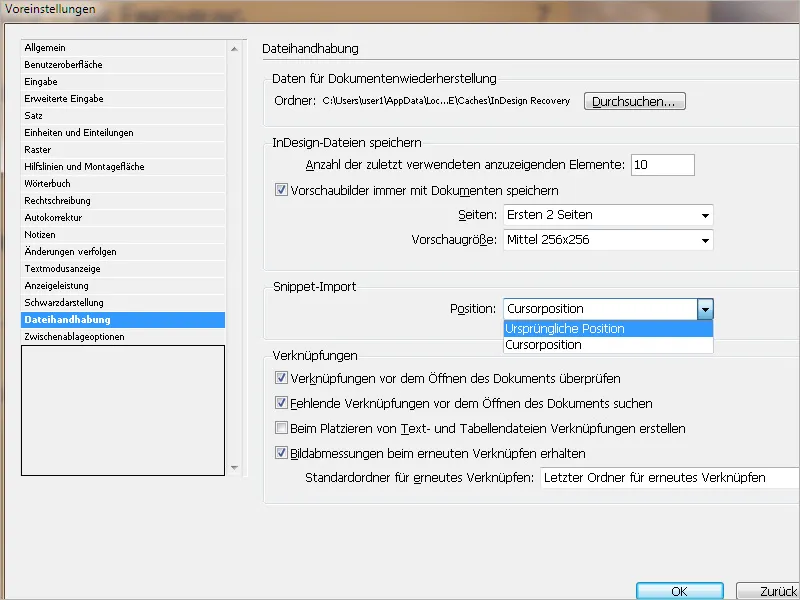Select the highlighted Dateihandhabung category
Screen dimensions: 800x600
click(x=123, y=320)
